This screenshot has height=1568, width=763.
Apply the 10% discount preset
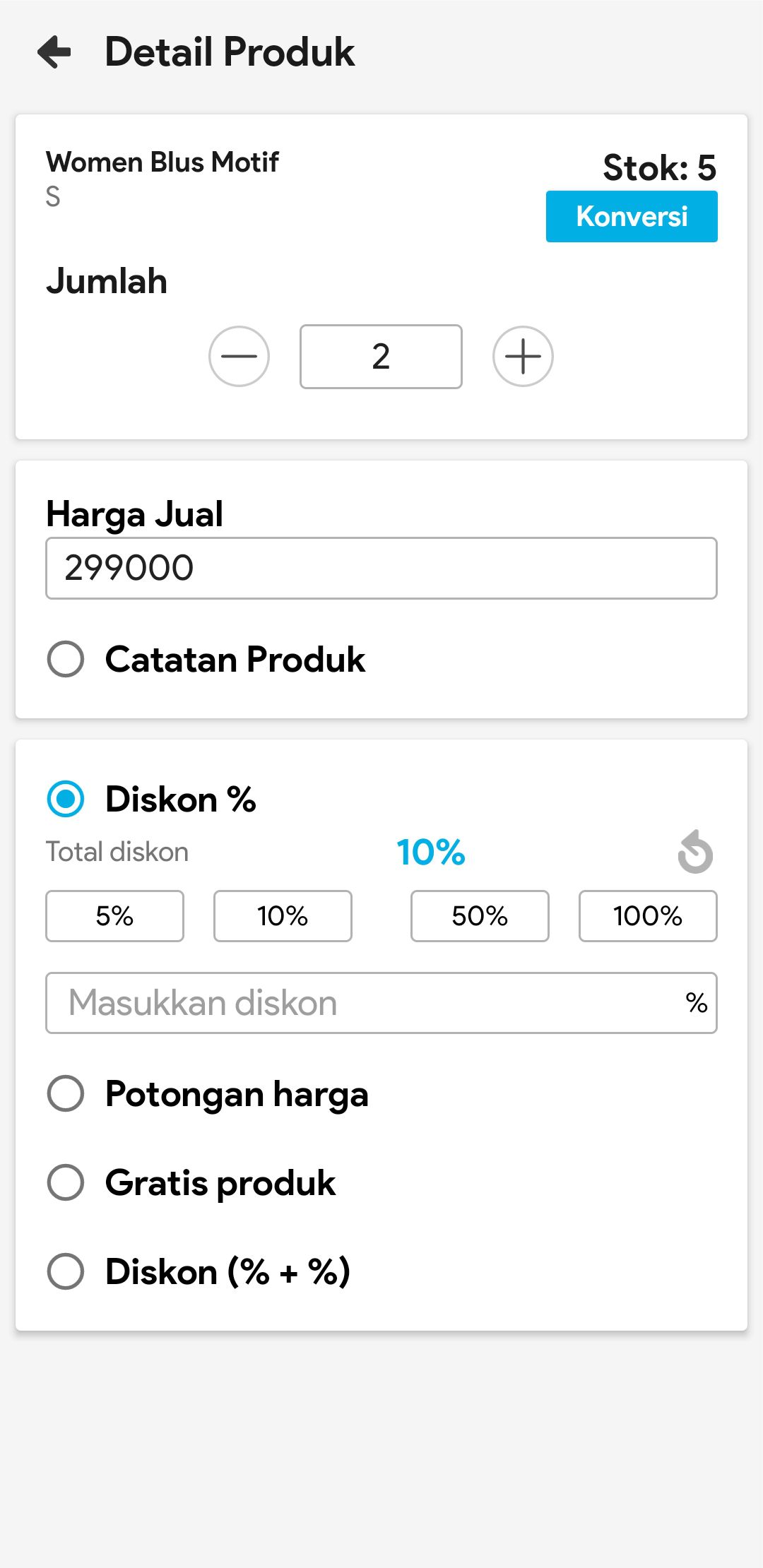point(283,916)
